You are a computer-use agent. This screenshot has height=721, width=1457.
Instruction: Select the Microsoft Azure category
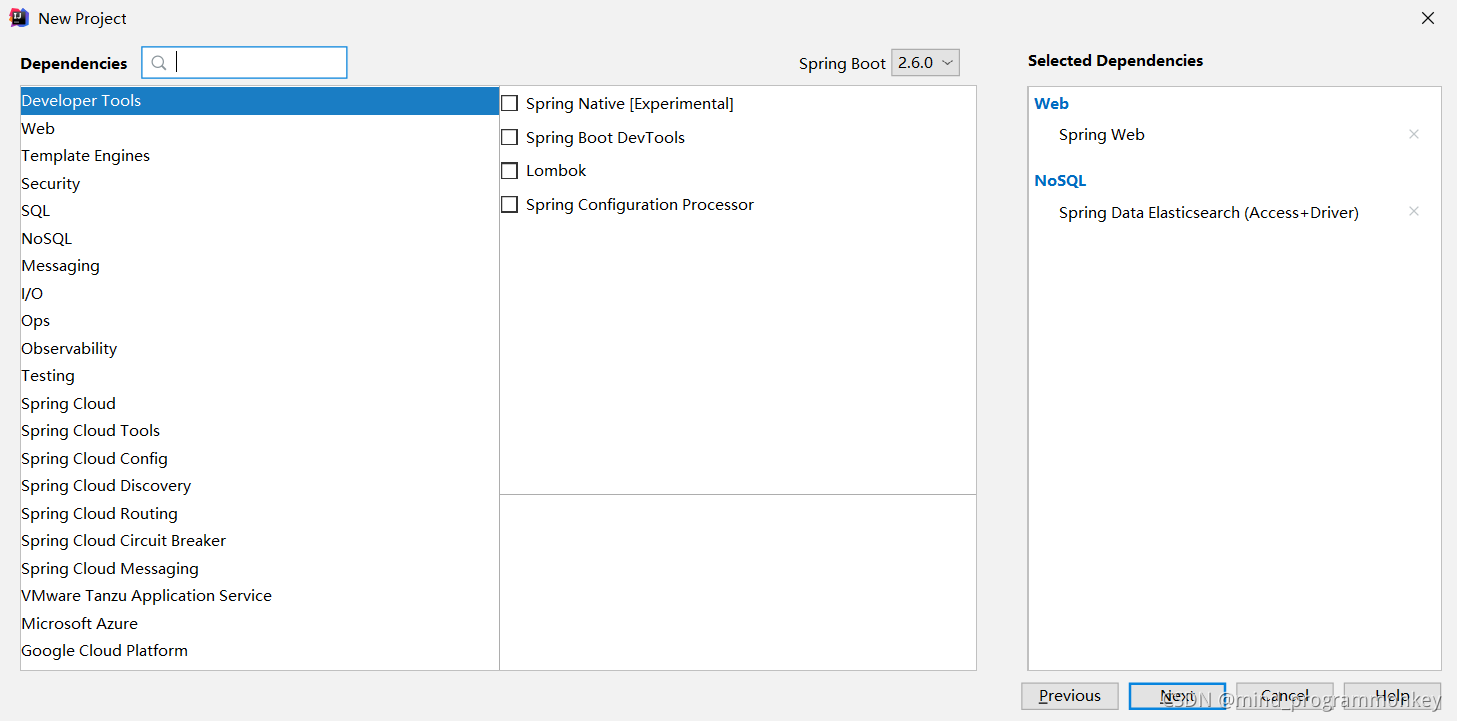pyautogui.click(x=260, y=623)
